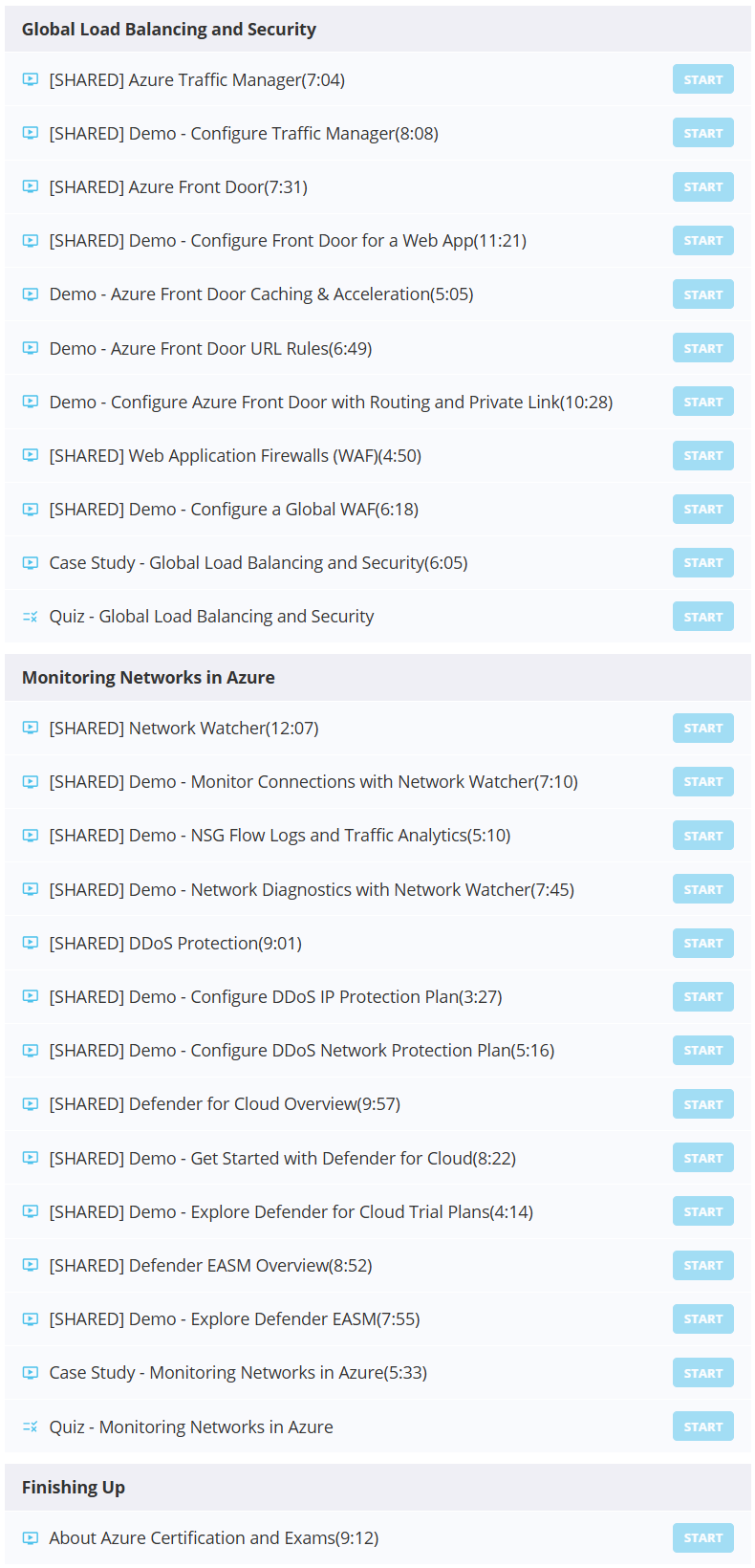
Task: Click video icon beside Azure Front Door URL Rules
Action: (x=31, y=348)
